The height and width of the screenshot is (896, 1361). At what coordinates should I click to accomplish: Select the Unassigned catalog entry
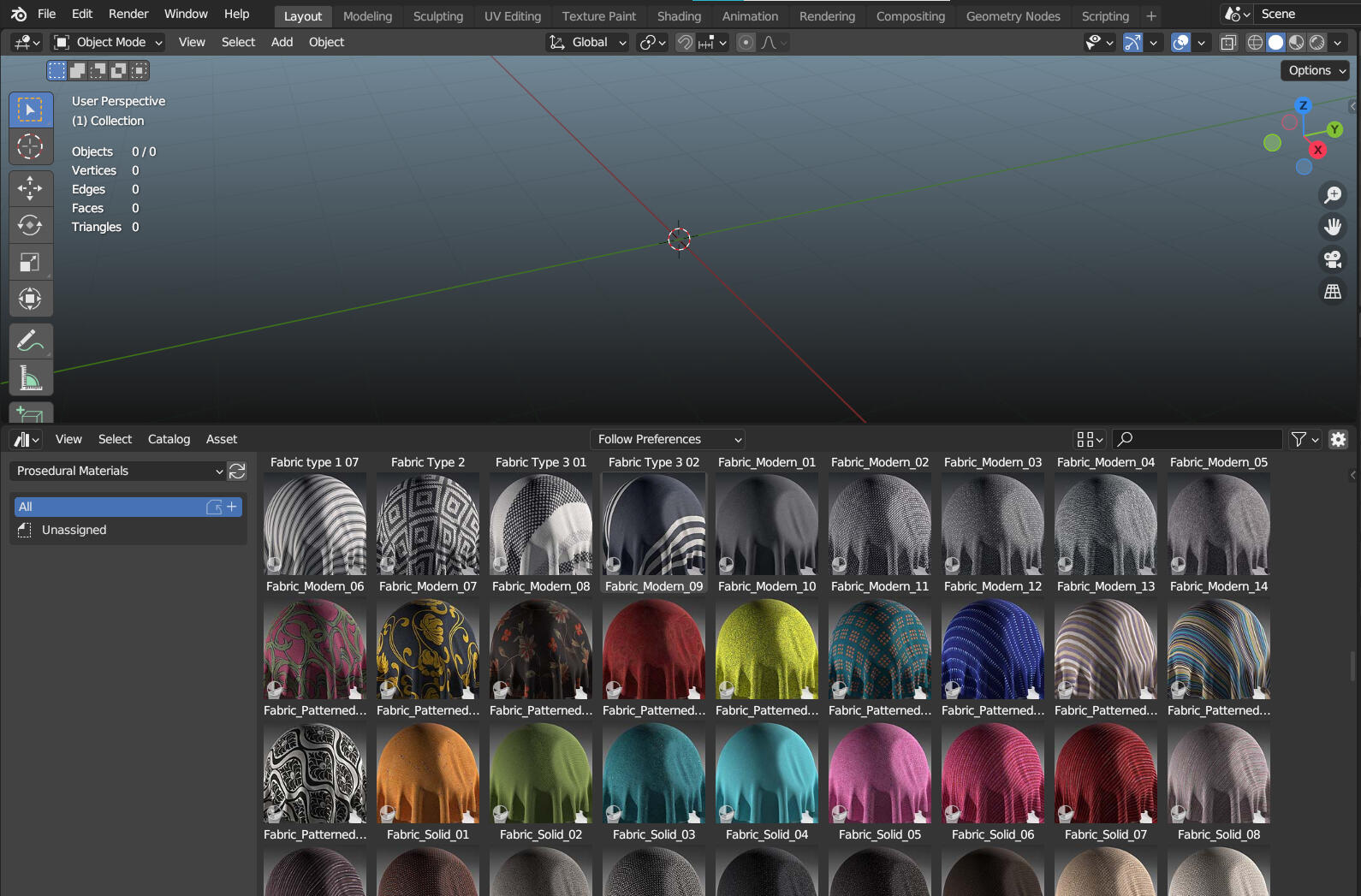74,530
